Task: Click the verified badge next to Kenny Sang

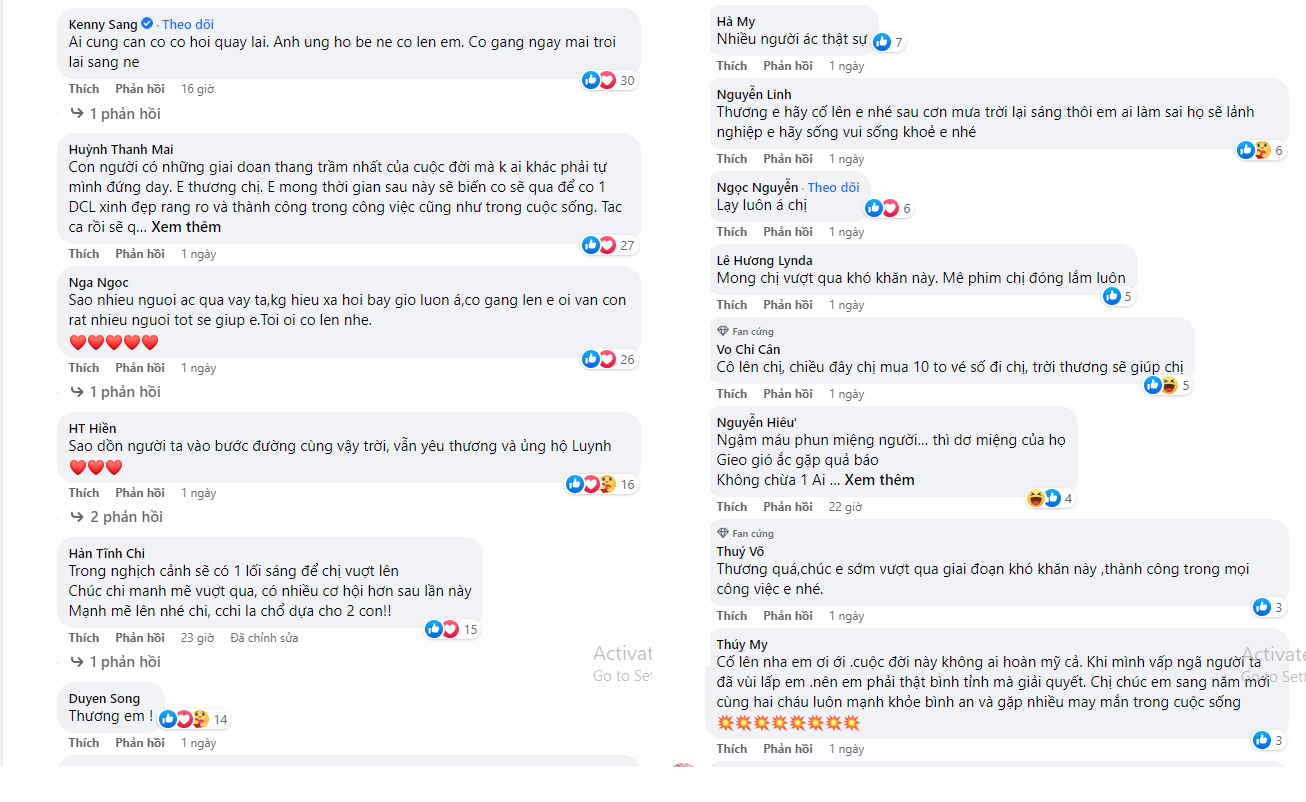Action: [x=147, y=24]
